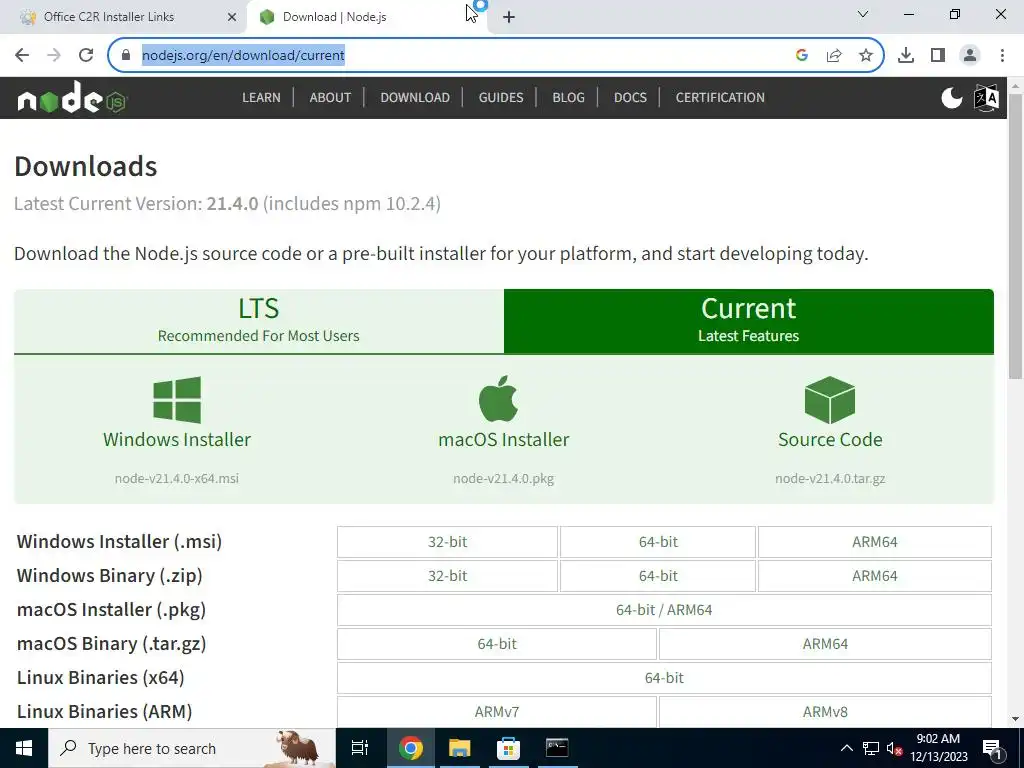
Task: Click the taskbar search box
Action: coord(191,748)
